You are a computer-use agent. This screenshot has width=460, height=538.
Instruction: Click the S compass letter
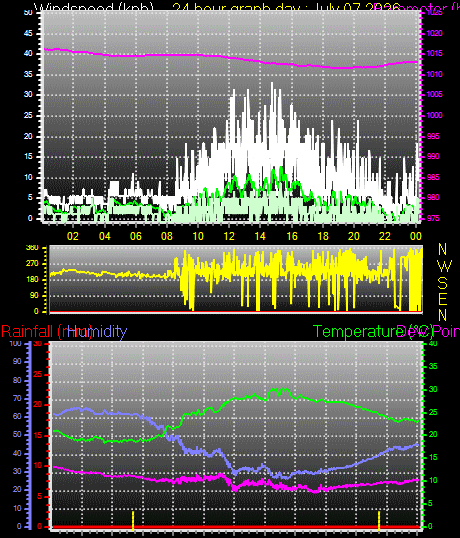click(x=443, y=283)
